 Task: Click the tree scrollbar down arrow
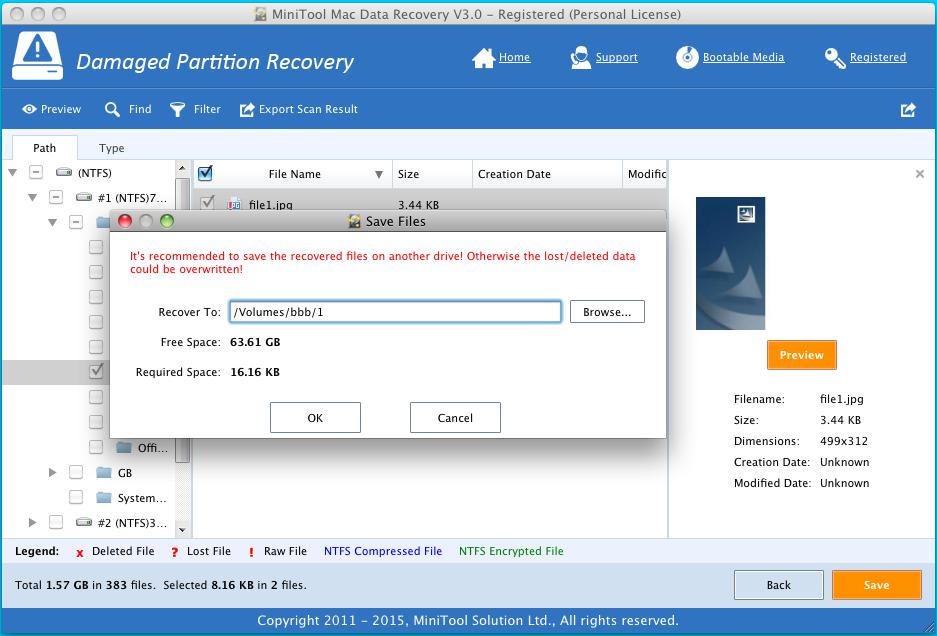click(x=182, y=529)
